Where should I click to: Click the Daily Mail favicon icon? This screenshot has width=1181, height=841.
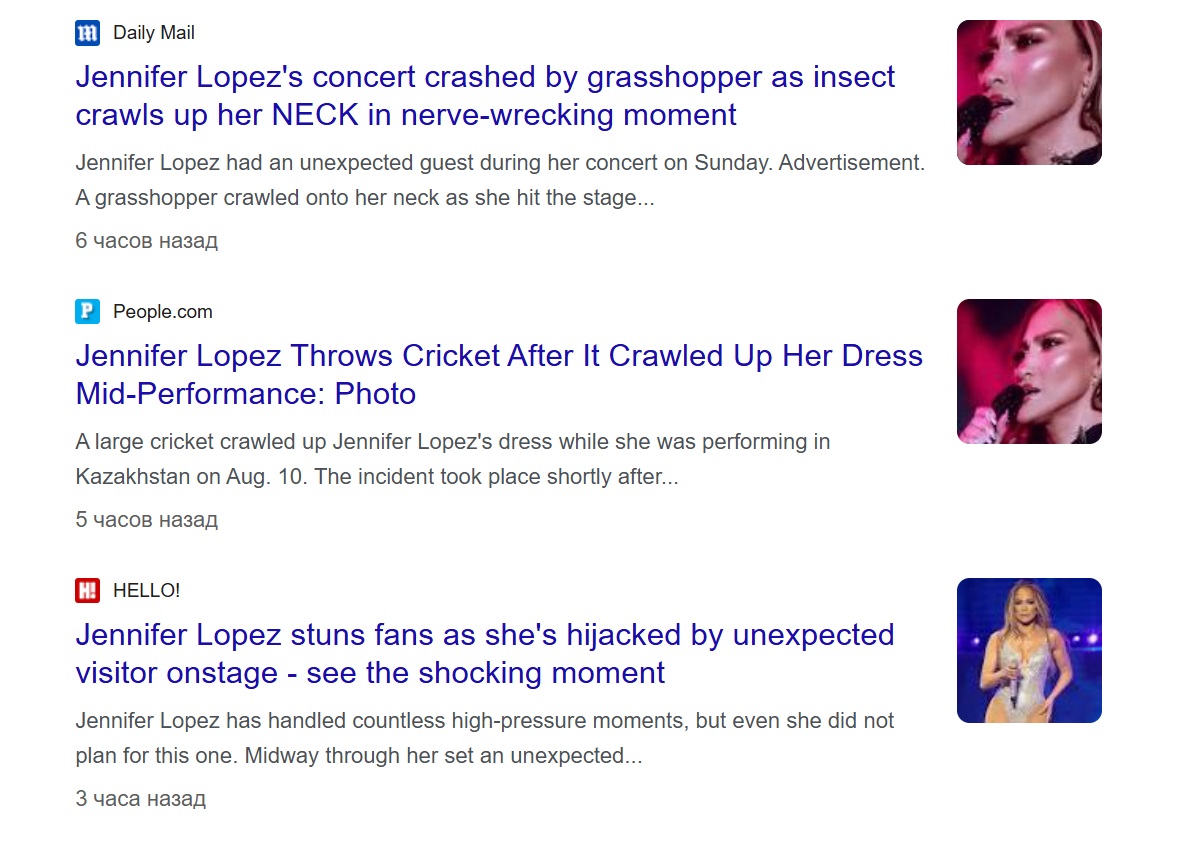88,33
